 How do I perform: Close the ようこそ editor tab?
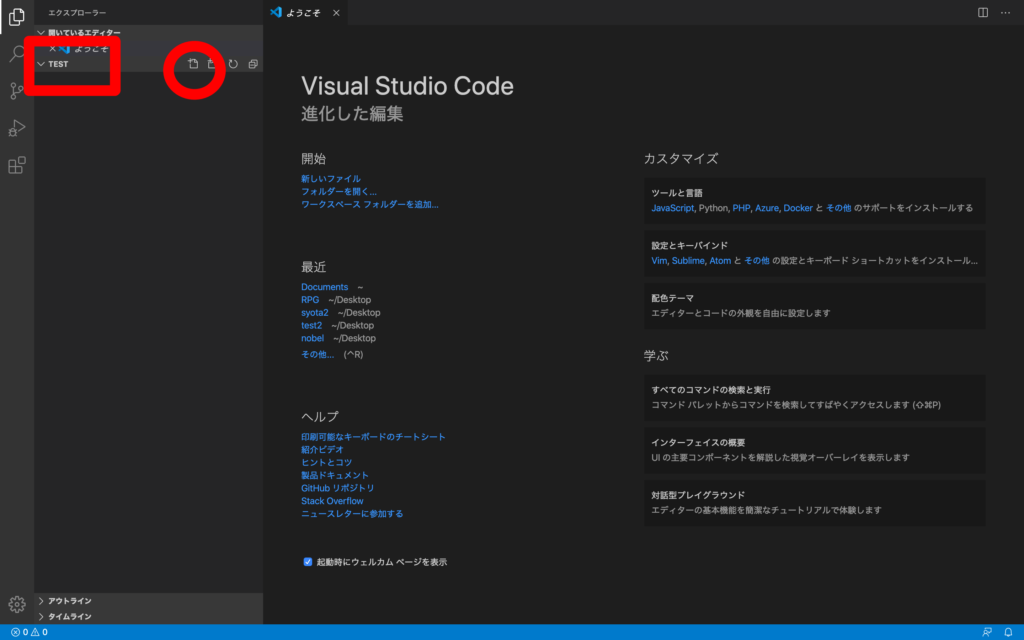pyautogui.click(x=336, y=12)
